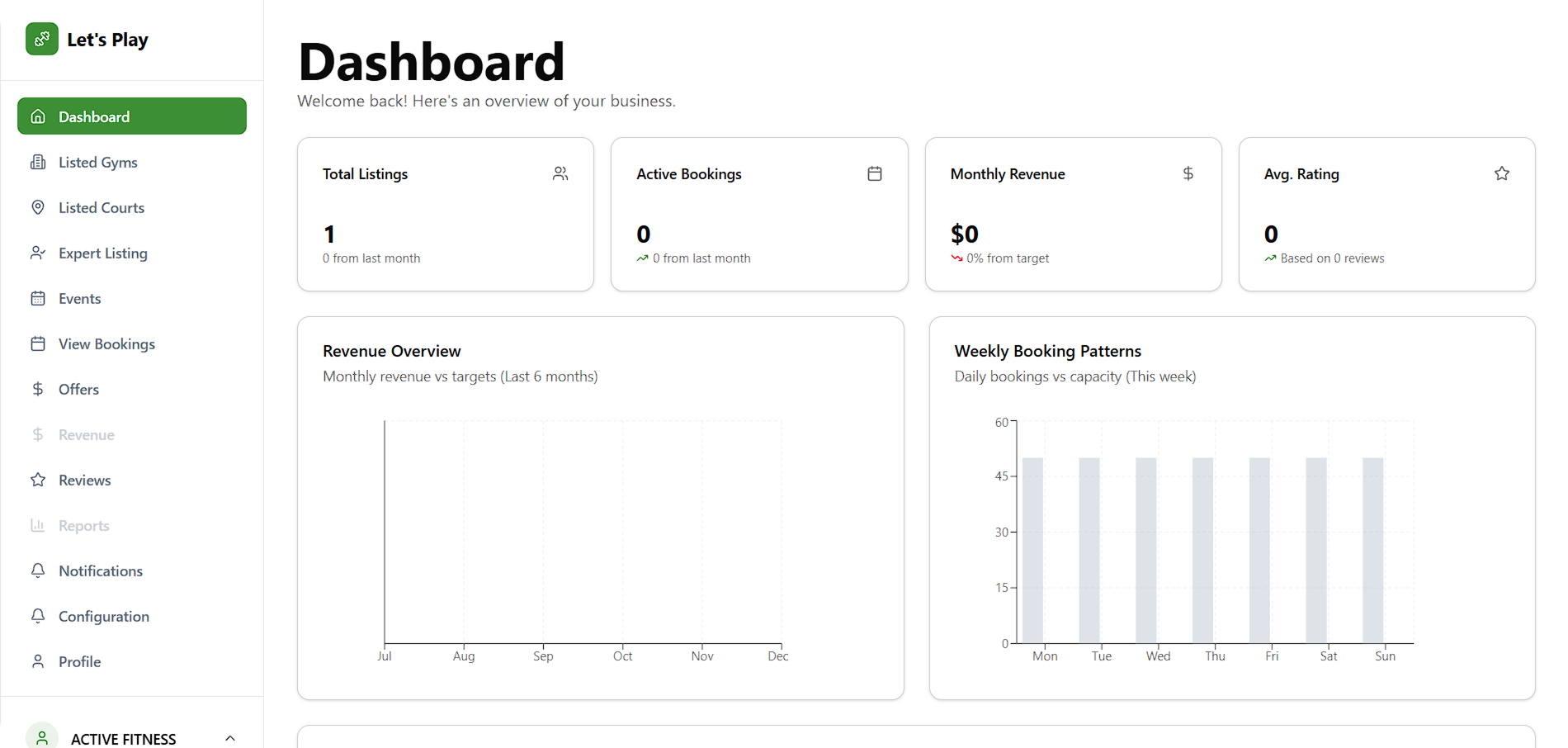Click the $0 revenue value

(x=965, y=234)
